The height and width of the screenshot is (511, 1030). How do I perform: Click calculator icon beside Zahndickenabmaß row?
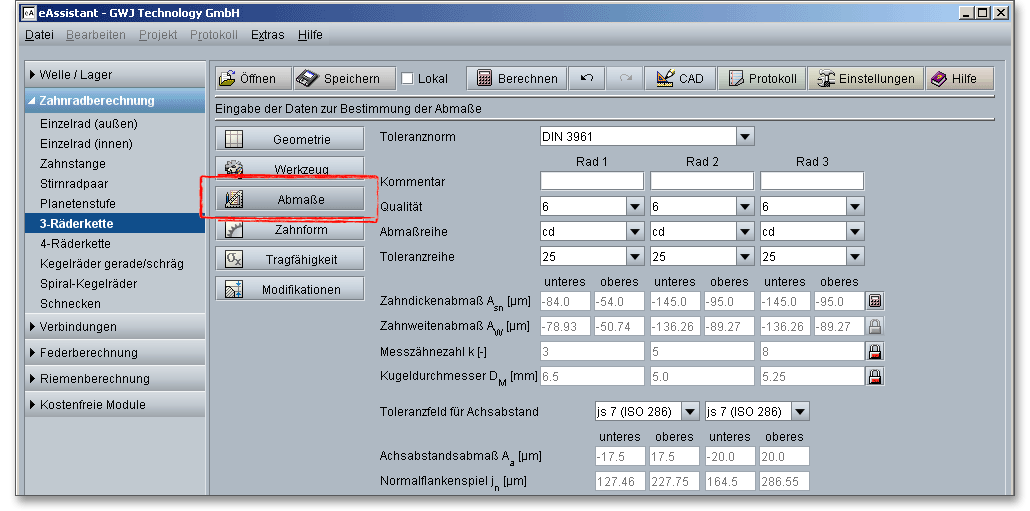(875, 301)
